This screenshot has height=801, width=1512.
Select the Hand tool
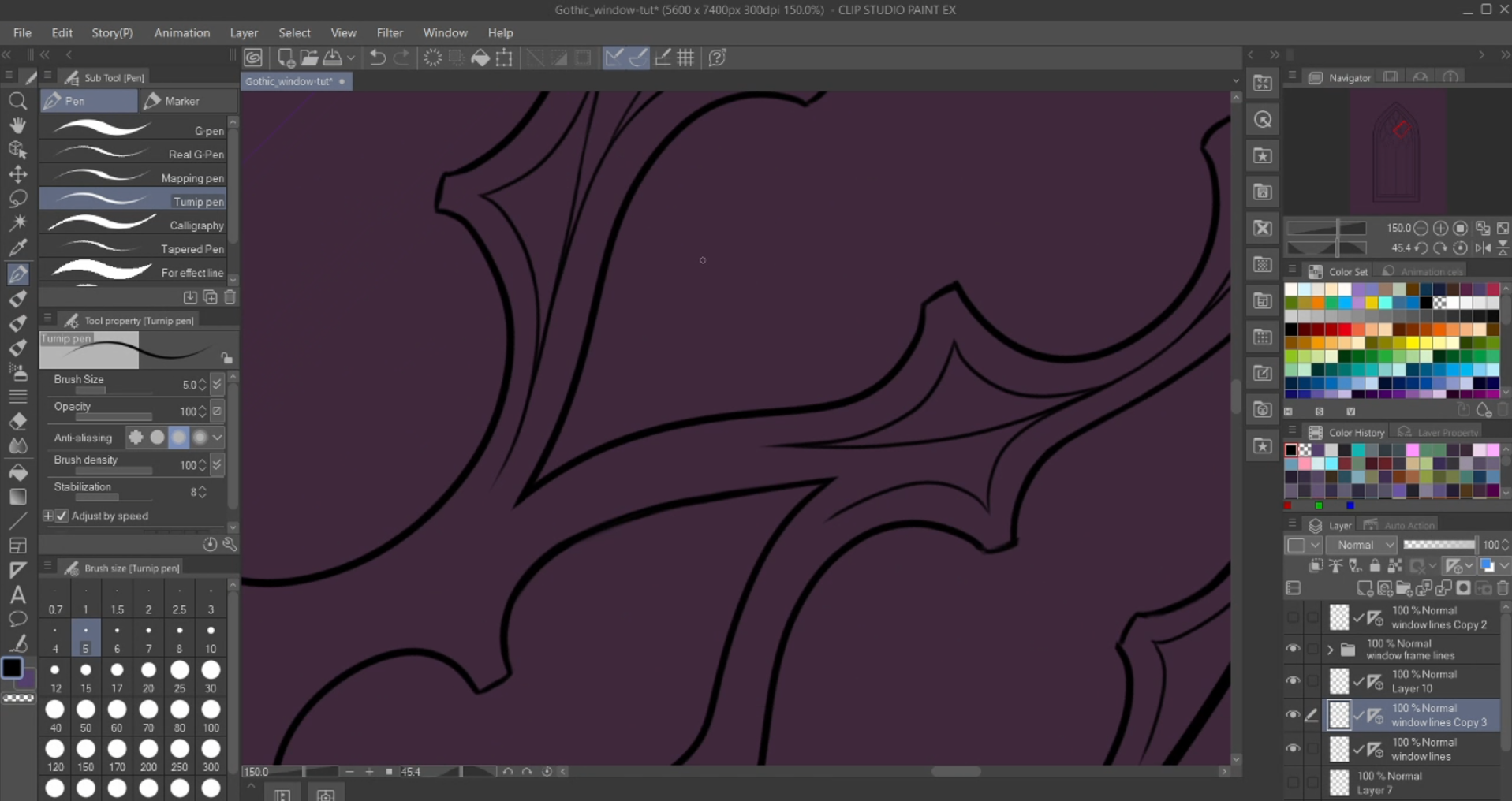click(18, 125)
